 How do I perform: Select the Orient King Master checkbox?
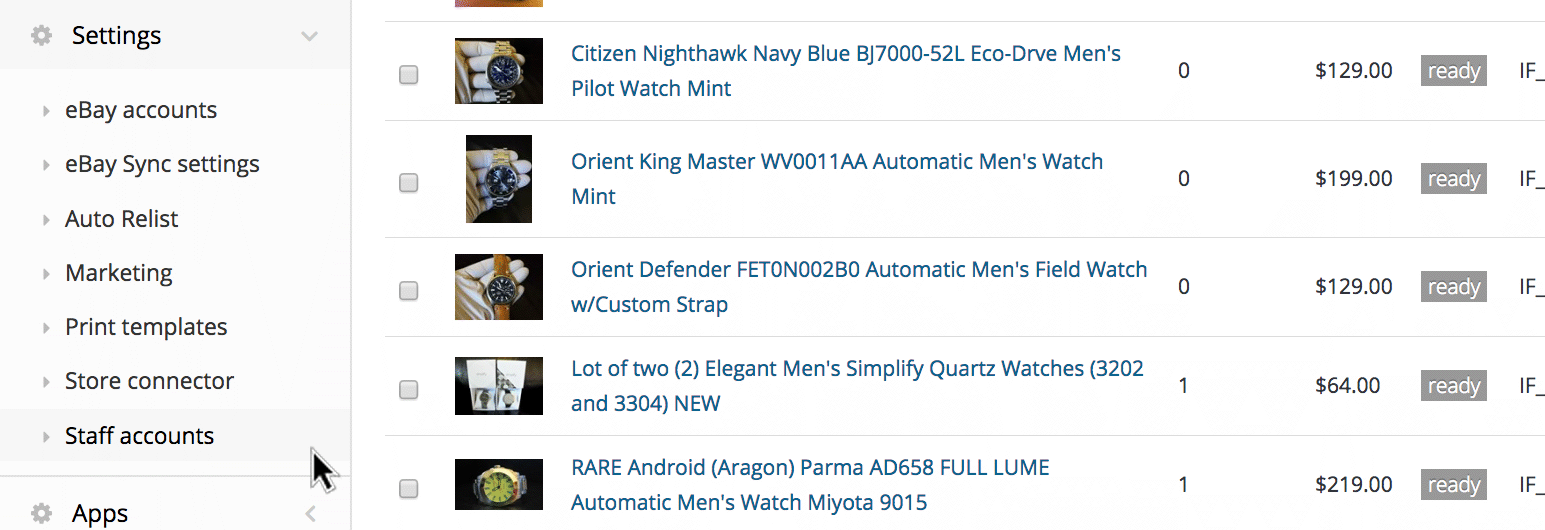(408, 182)
